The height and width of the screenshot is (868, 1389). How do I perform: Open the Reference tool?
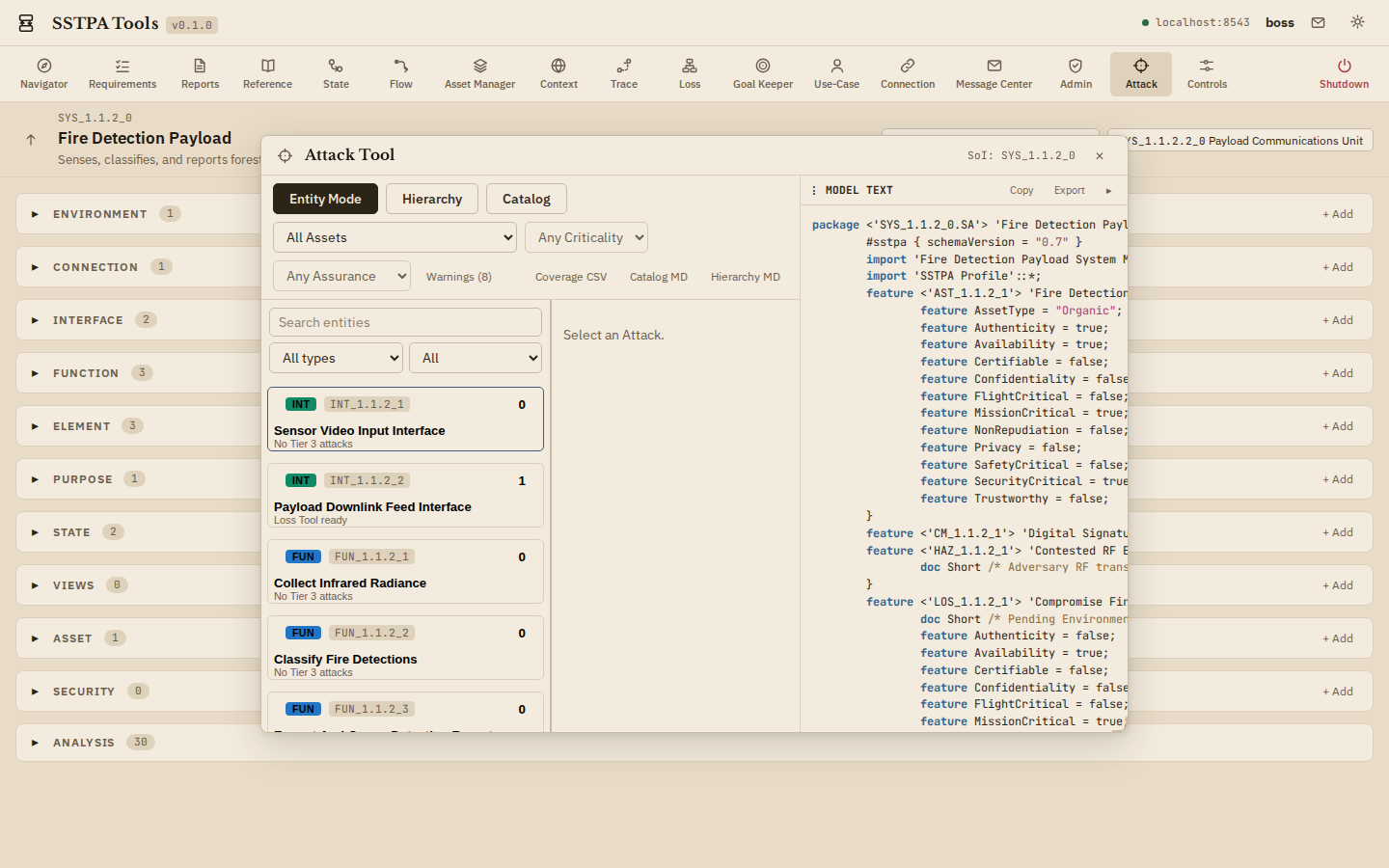pyautogui.click(x=268, y=73)
